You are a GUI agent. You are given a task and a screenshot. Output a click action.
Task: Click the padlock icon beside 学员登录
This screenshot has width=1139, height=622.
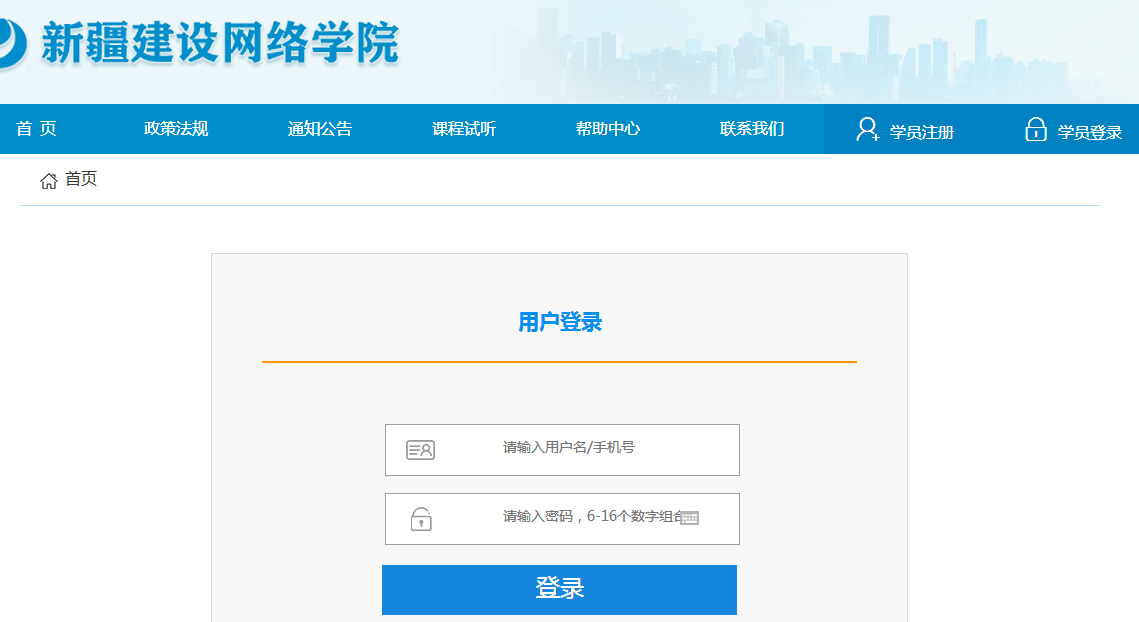tap(1036, 130)
